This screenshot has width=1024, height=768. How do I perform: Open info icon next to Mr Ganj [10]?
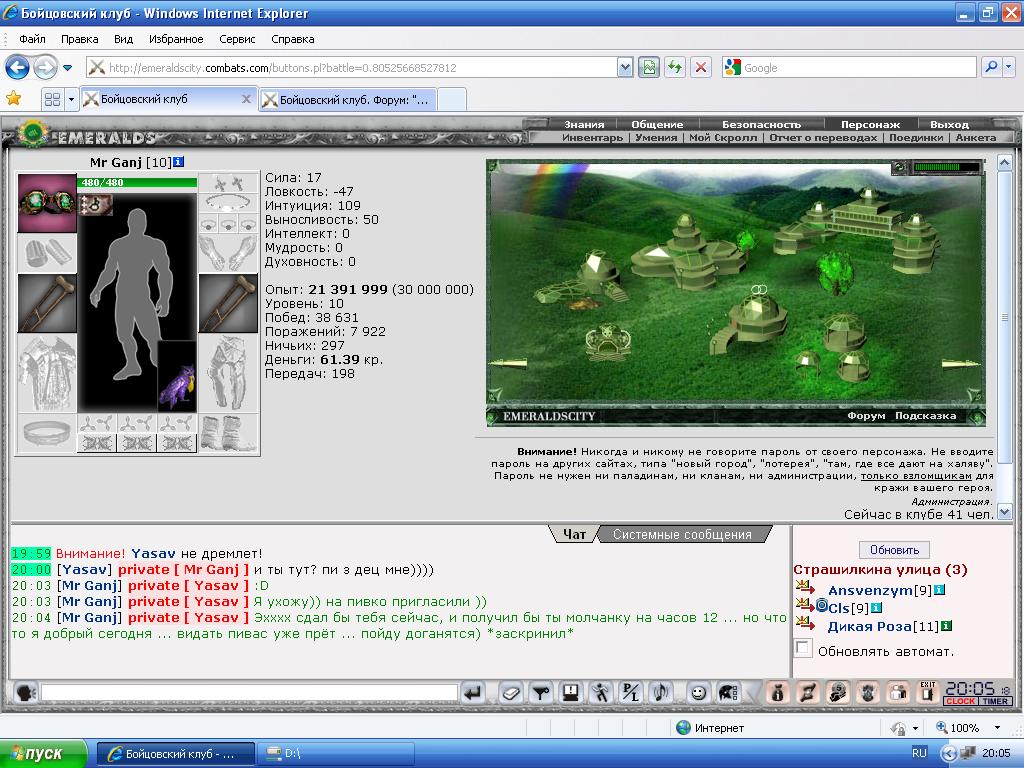click(178, 161)
